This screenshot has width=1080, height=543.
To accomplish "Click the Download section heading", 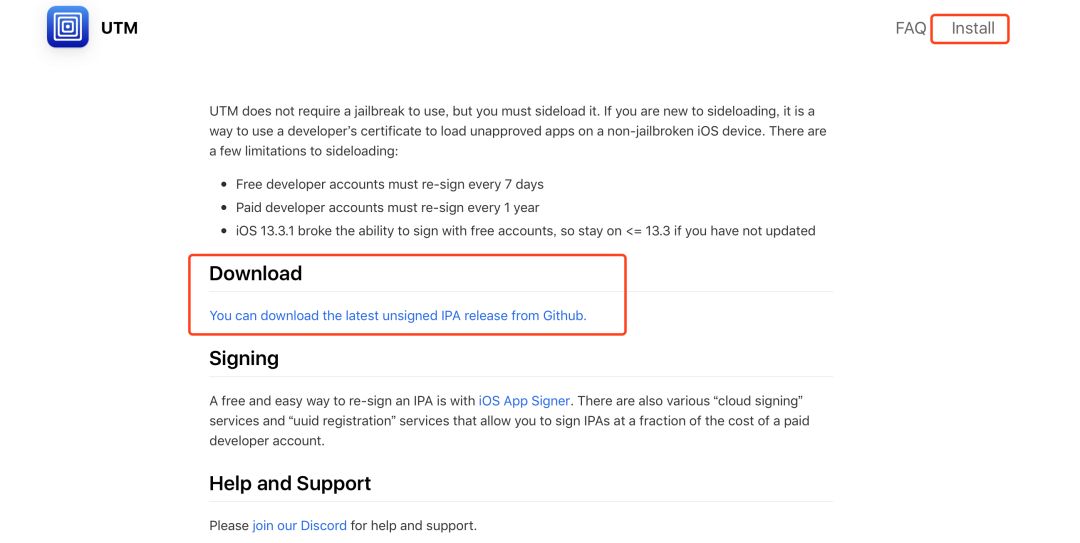I will 255,273.
